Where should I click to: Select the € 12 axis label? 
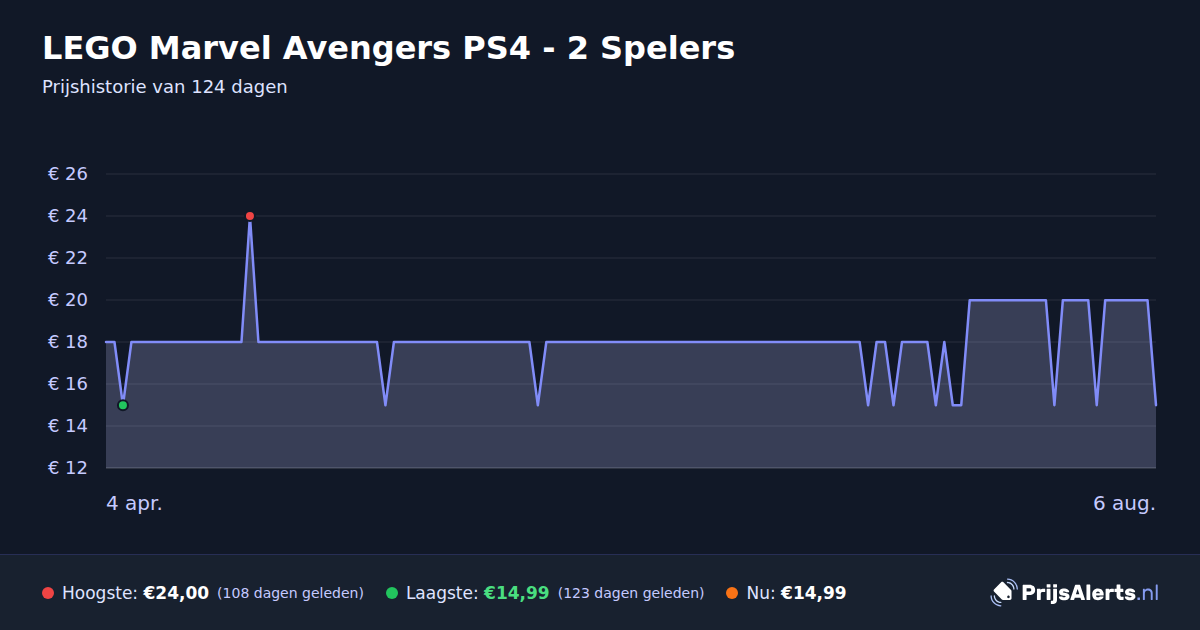click(68, 468)
